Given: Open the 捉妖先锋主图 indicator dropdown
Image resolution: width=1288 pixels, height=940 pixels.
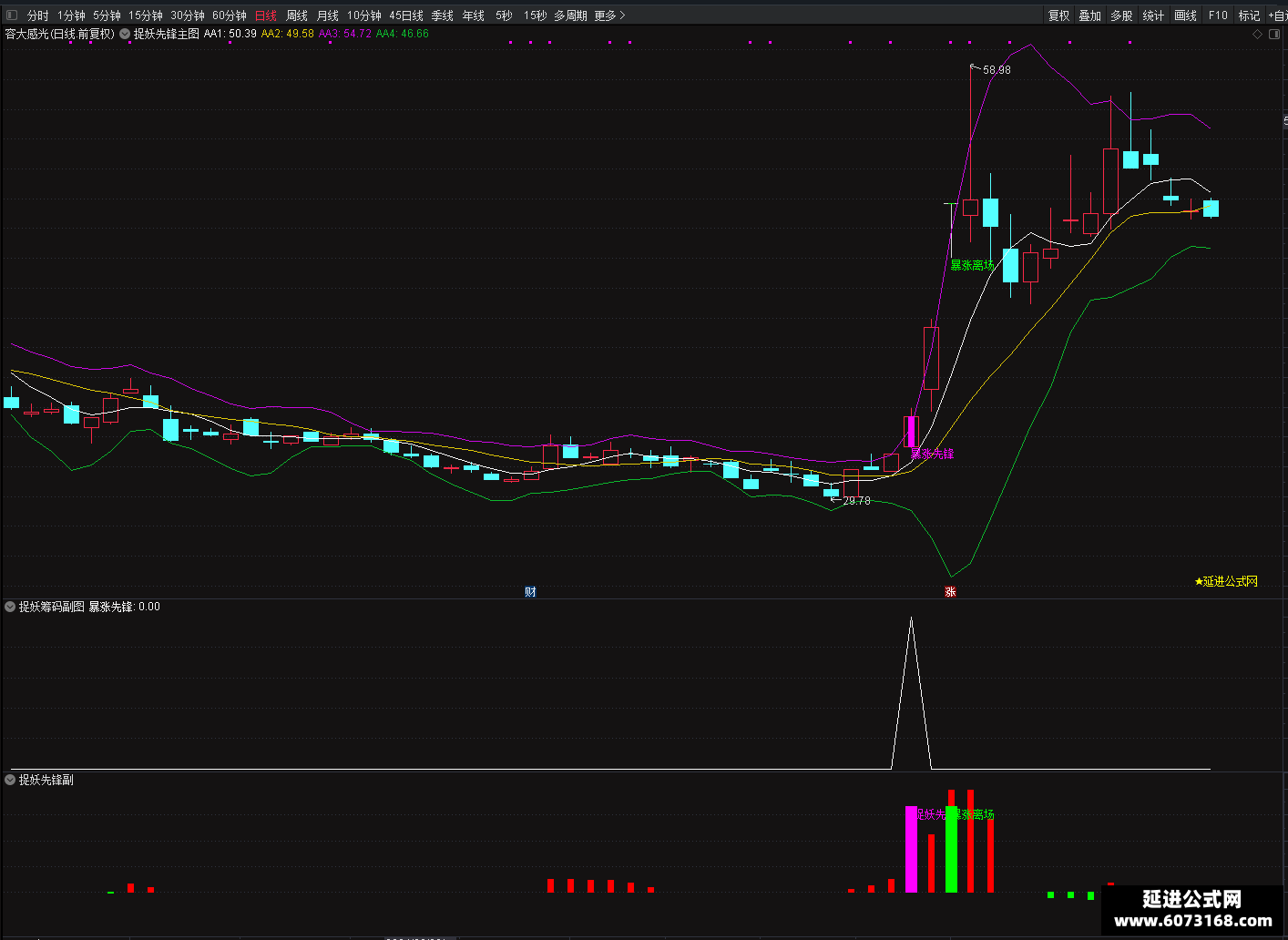Looking at the screenshot, I should coord(125,34).
